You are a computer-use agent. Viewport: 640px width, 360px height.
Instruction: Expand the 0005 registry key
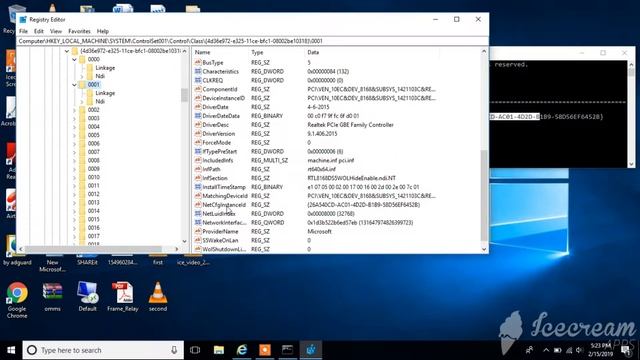(74, 135)
